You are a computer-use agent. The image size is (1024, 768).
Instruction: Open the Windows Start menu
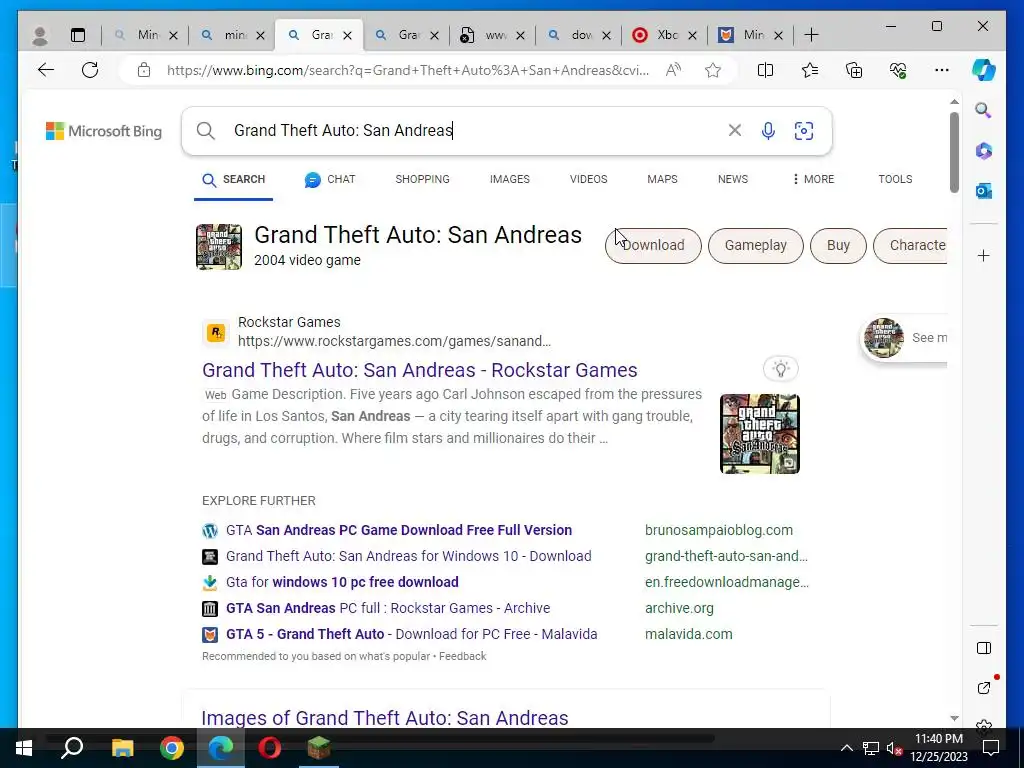(24, 748)
